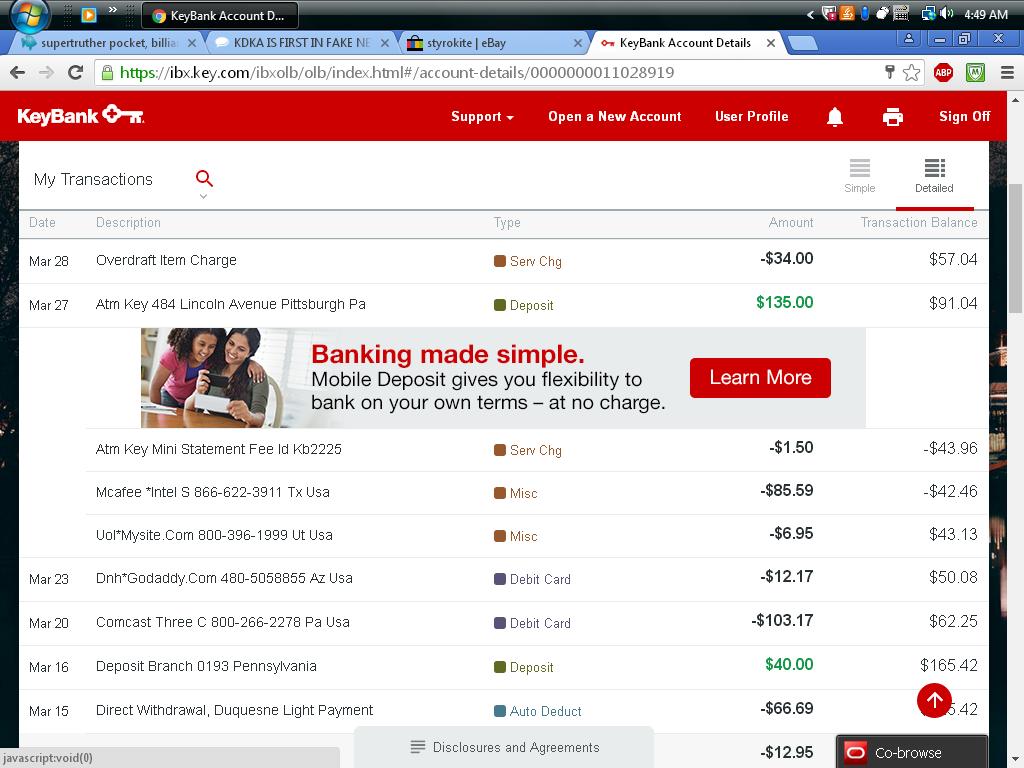This screenshot has width=1024, height=768.
Task: Open a new browser tab
Action: click(802, 43)
